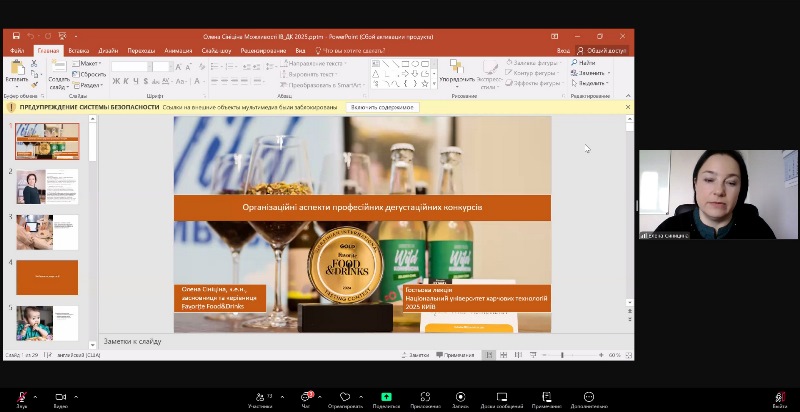Expand the audio options arrow beside microphone
Viewport: 800px width, 412px height.
coord(36,396)
